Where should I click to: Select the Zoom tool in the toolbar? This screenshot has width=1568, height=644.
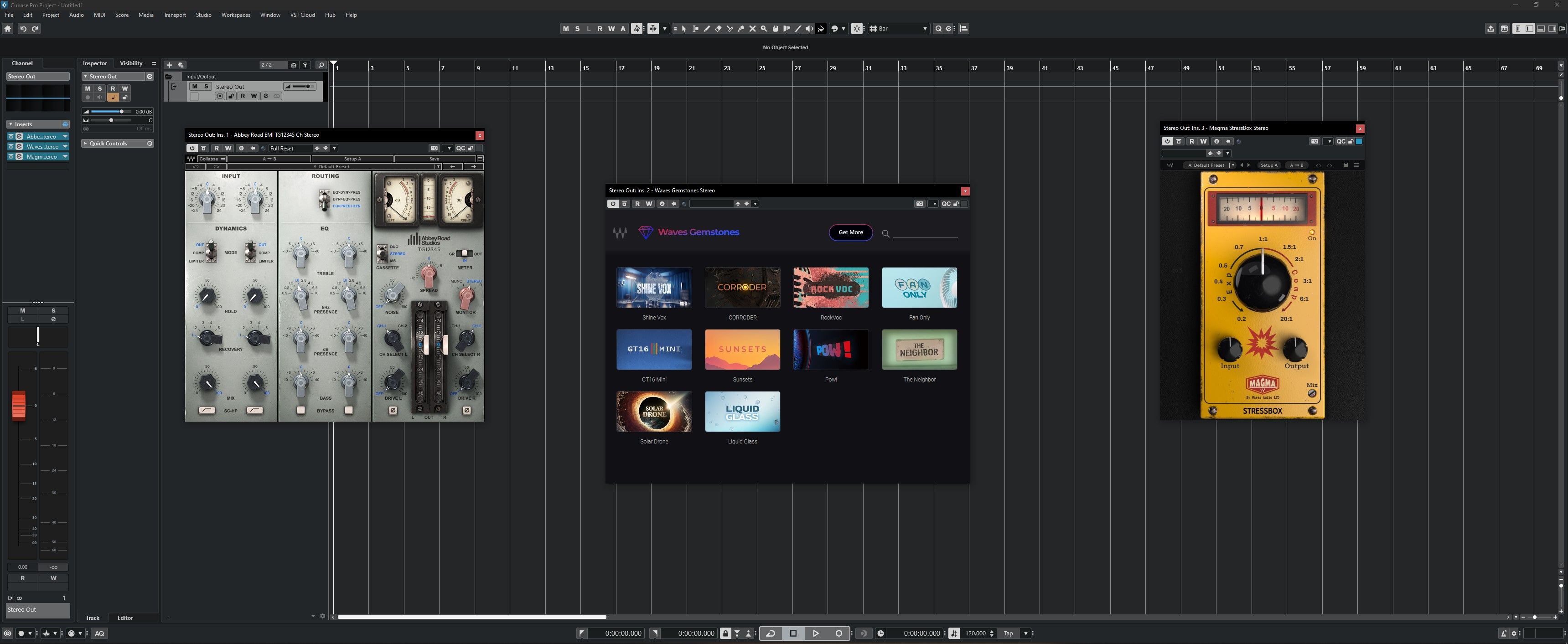(x=764, y=28)
